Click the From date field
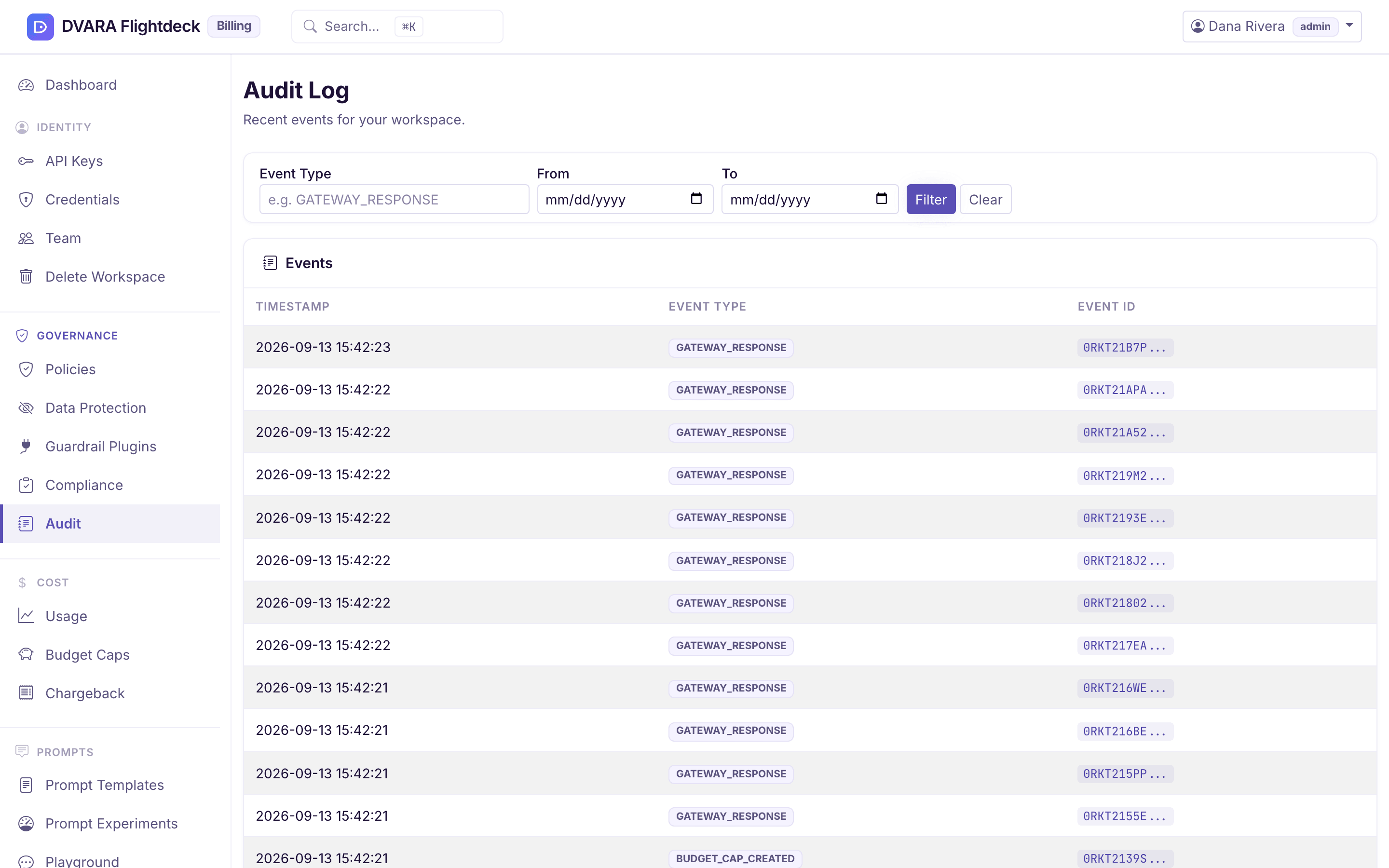 625,199
